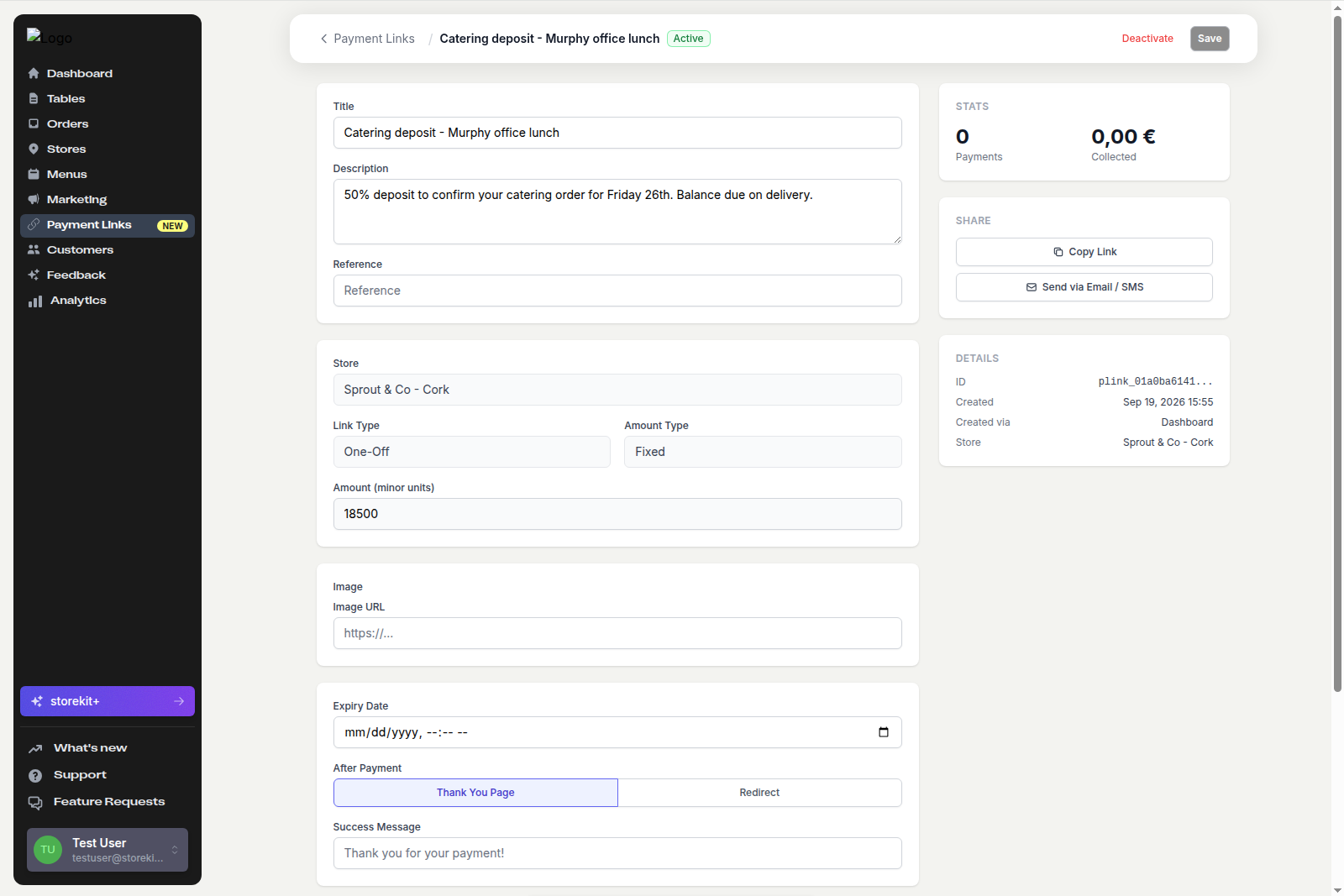Click the Title input field
Screen dimensions: 1344x896
click(617, 133)
